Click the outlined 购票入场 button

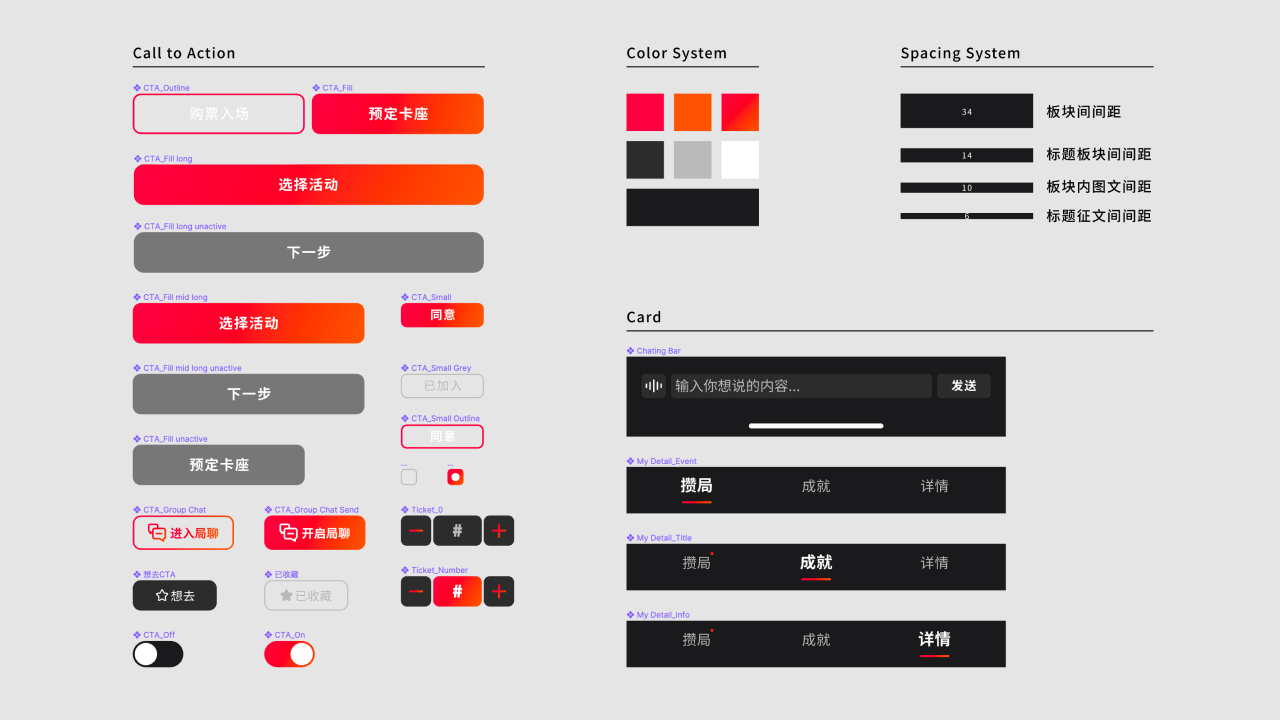(219, 114)
